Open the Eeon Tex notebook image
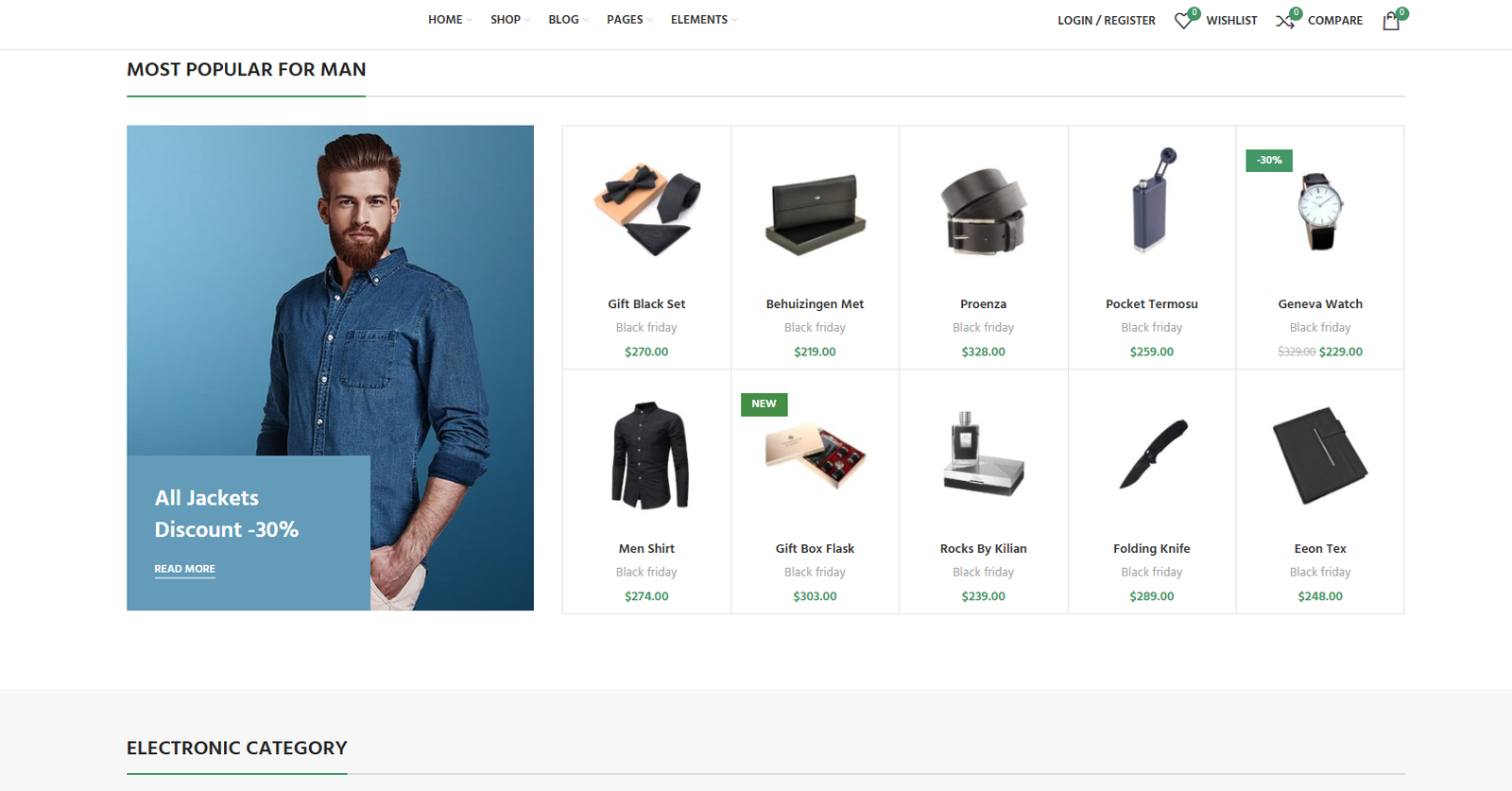This screenshot has height=791, width=1512. click(1320, 456)
